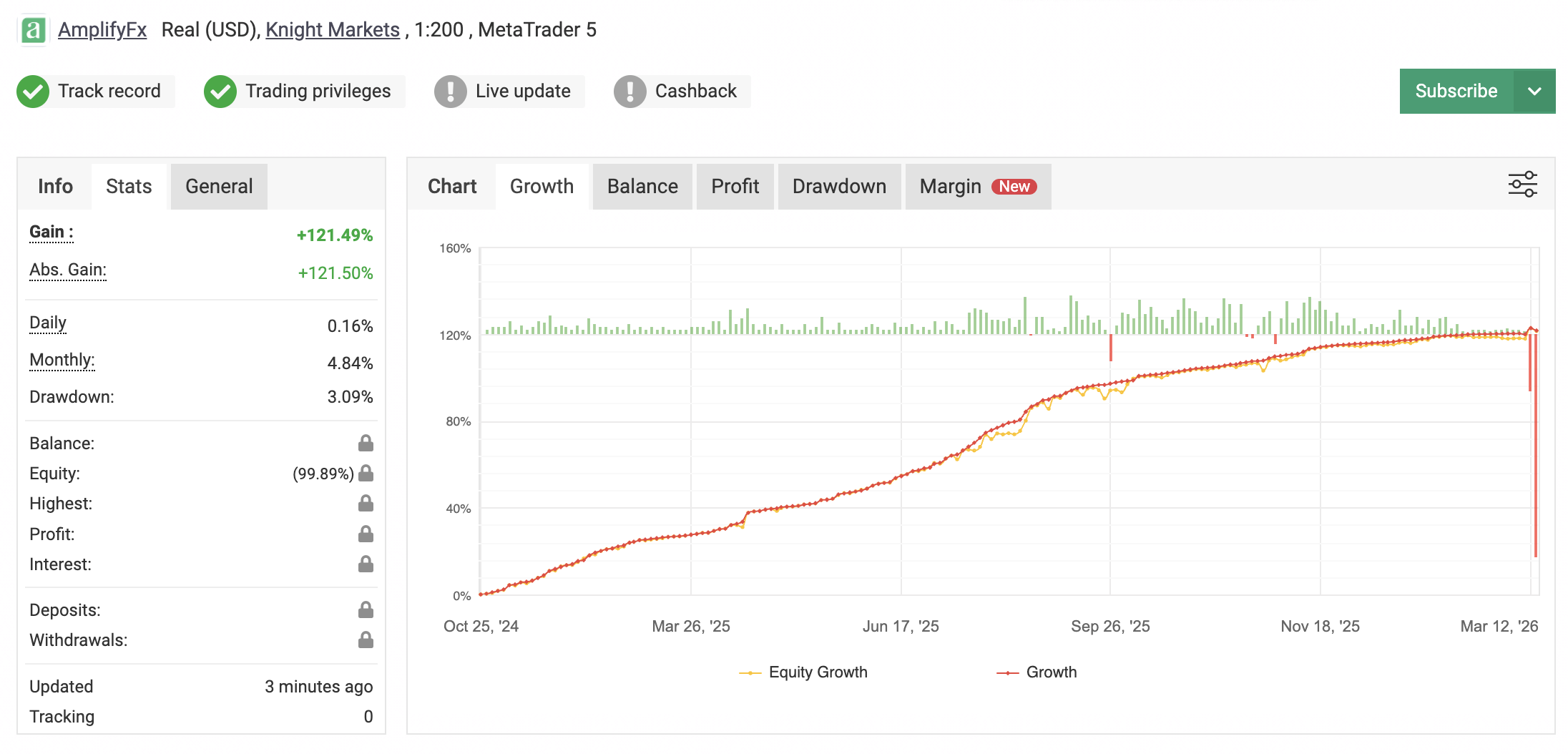Switch to the Stats tab
The image size is (1568, 754).
[129, 186]
